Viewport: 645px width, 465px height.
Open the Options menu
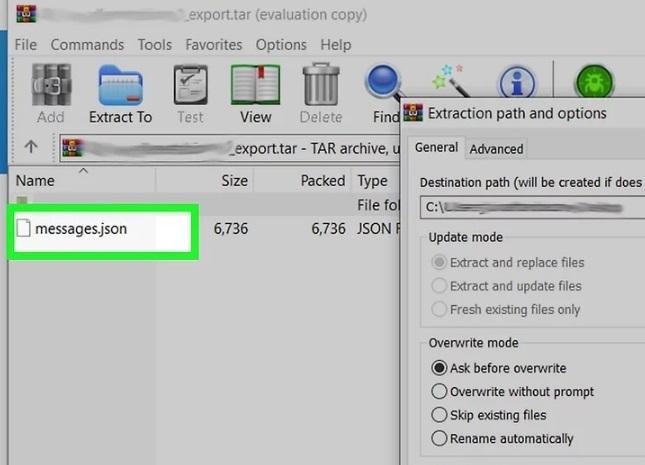[281, 44]
